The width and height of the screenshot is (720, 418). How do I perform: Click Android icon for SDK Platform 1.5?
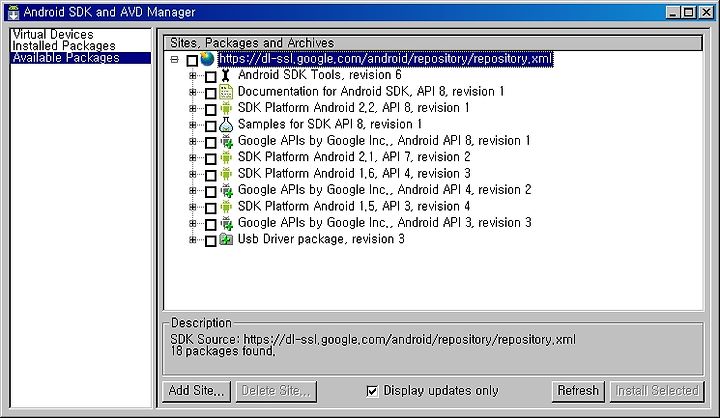(x=225, y=207)
